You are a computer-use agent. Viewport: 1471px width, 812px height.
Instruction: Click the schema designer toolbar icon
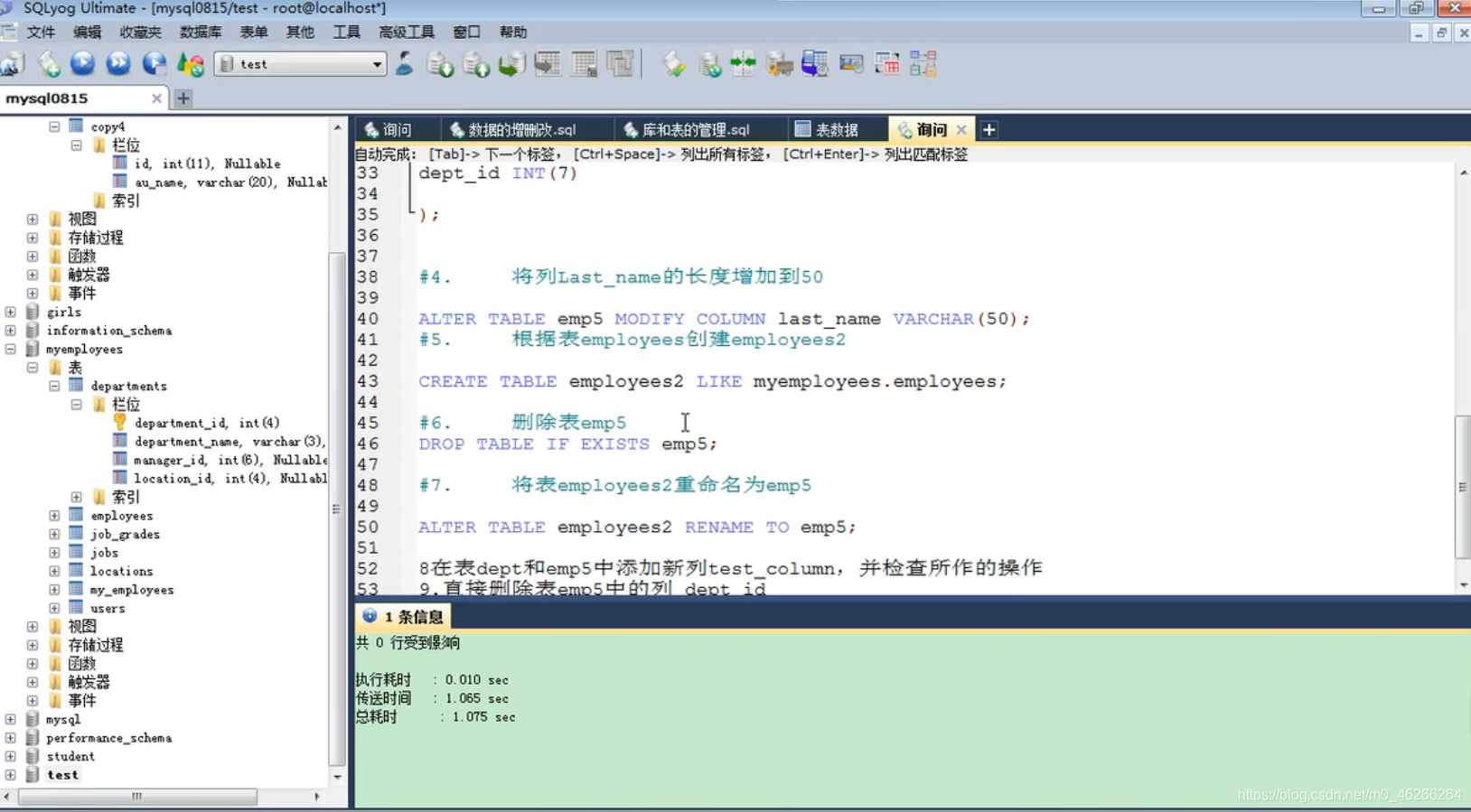pos(923,64)
